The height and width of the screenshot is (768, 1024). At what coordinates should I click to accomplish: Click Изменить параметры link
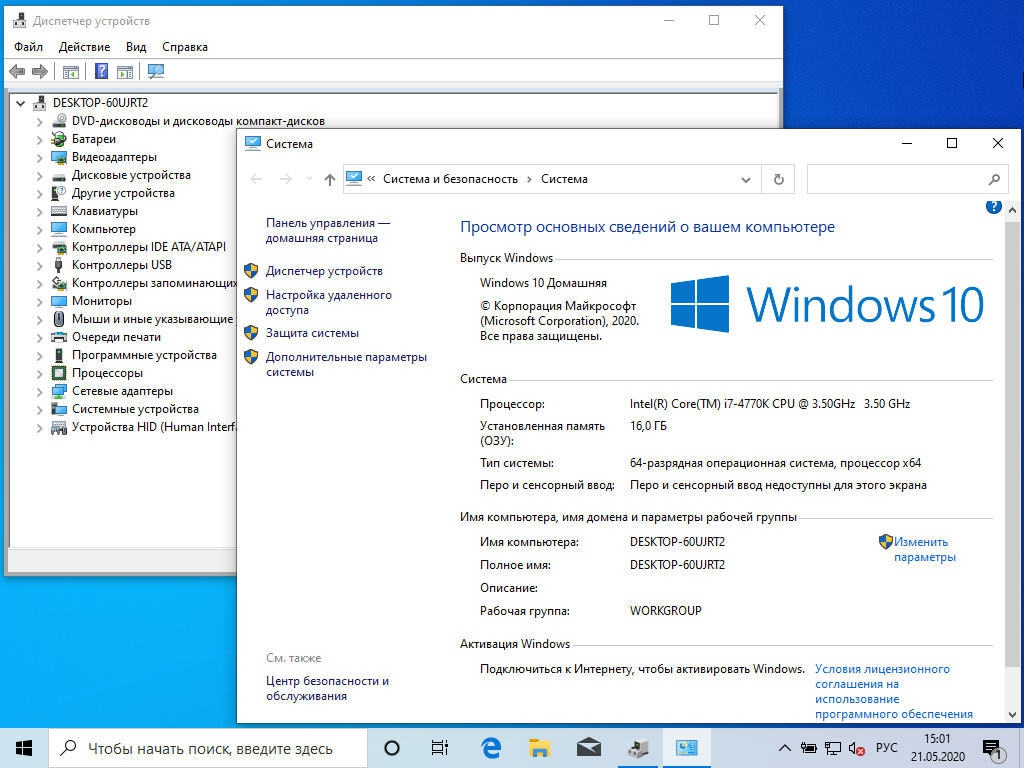(x=924, y=549)
